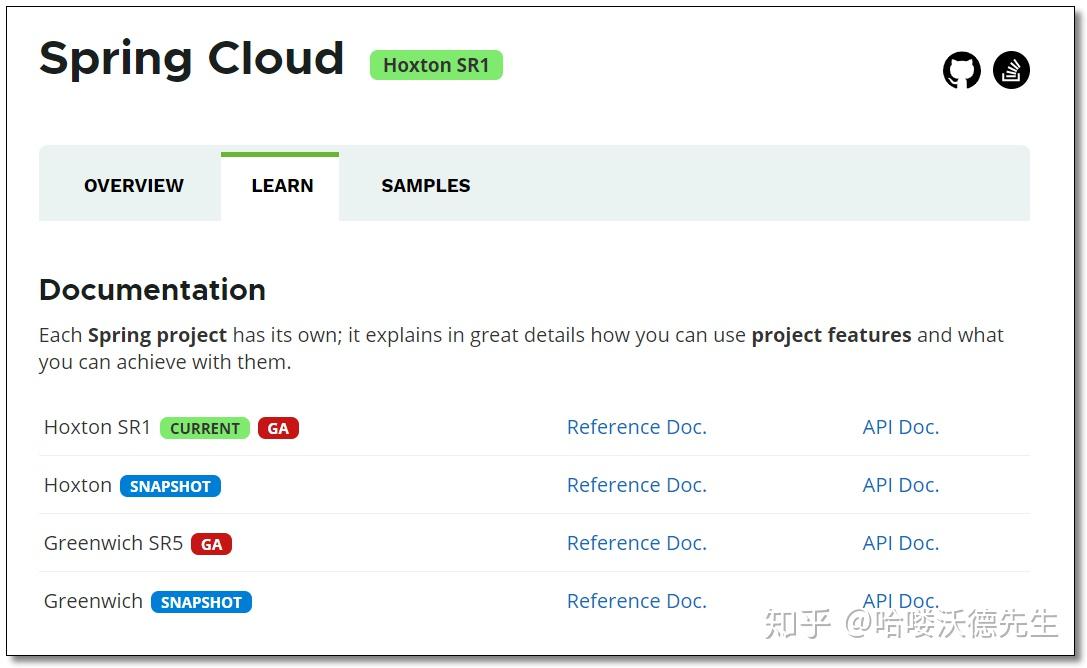Click the green Hoxton SR1 version badge
This screenshot has height=668, width=1087.
[436, 64]
